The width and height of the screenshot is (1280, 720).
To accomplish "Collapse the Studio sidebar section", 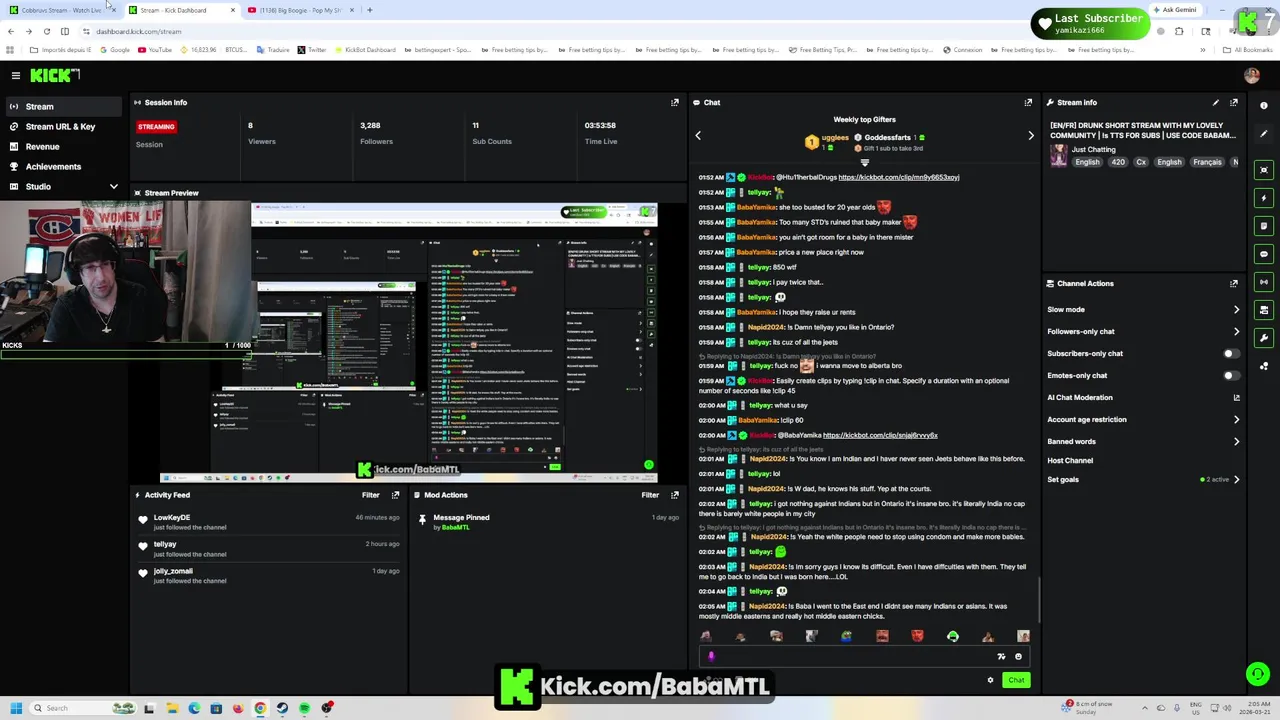I will [113, 187].
